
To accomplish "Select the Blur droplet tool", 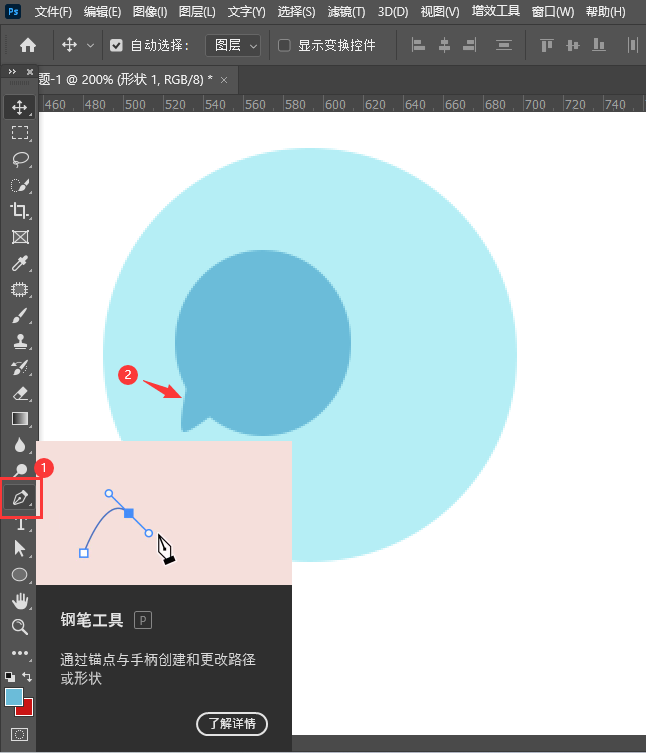I will 19,445.
